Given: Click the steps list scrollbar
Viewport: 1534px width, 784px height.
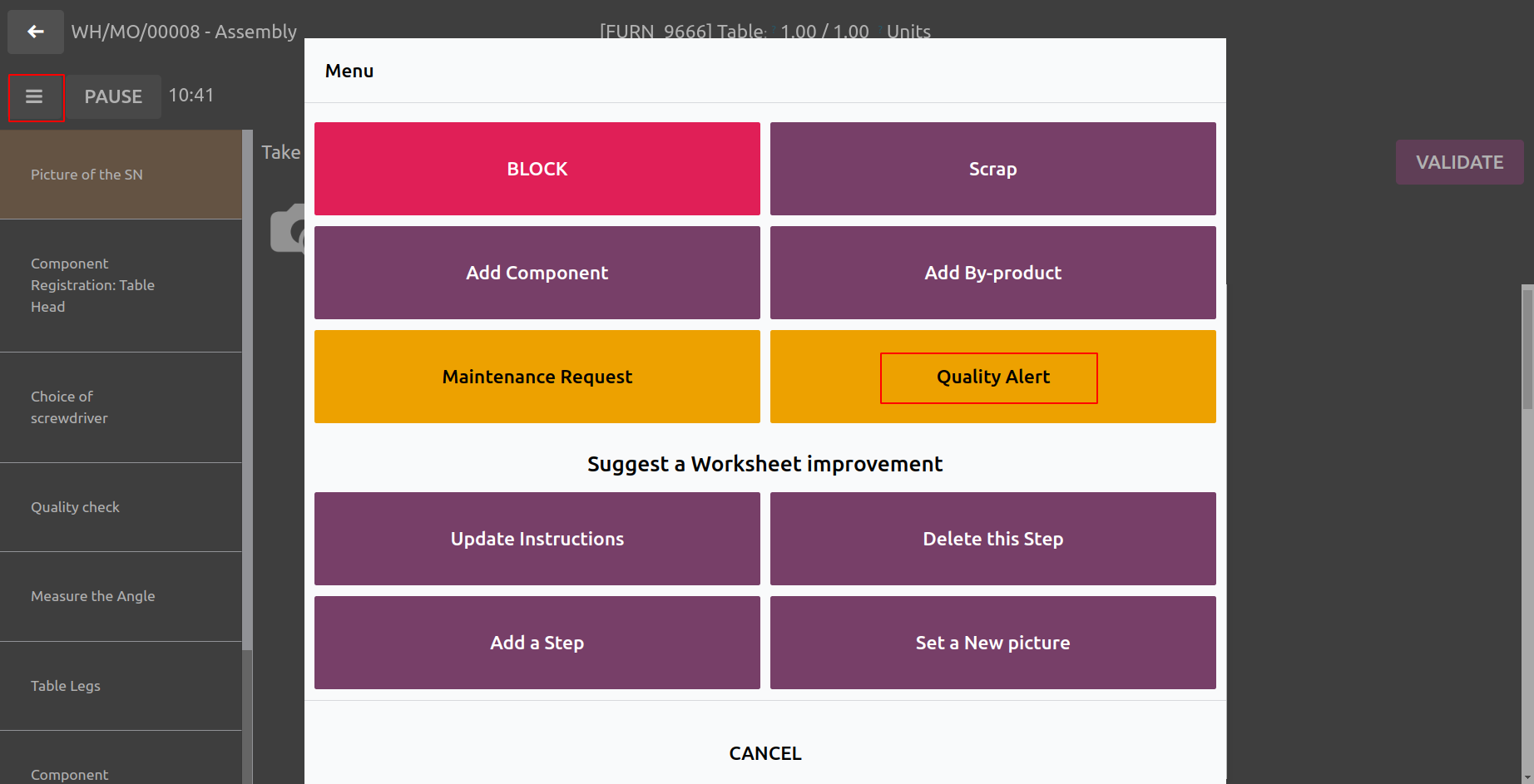Looking at the screenshot, I should point(247,391).
